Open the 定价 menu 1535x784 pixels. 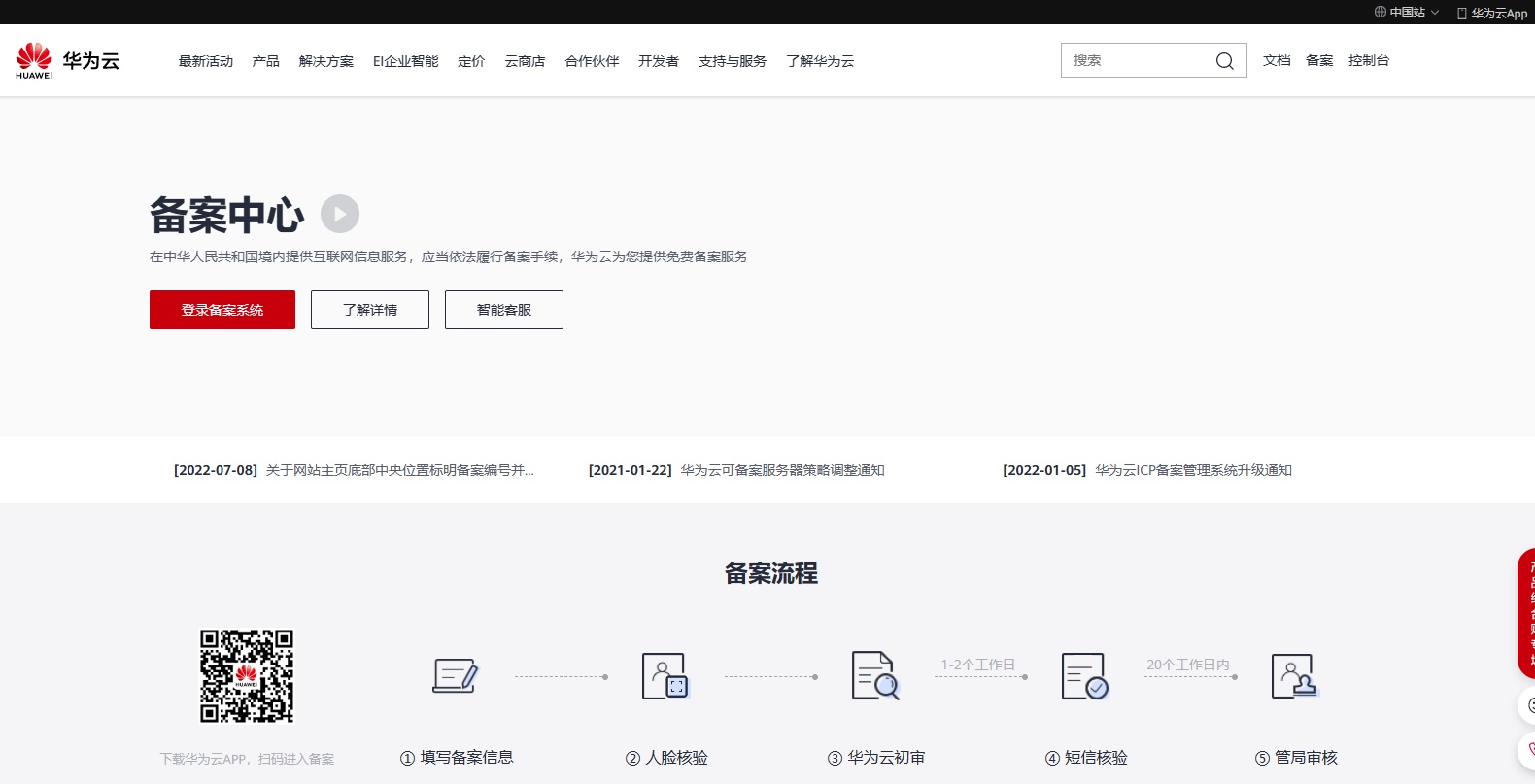[x=471, y=61]
